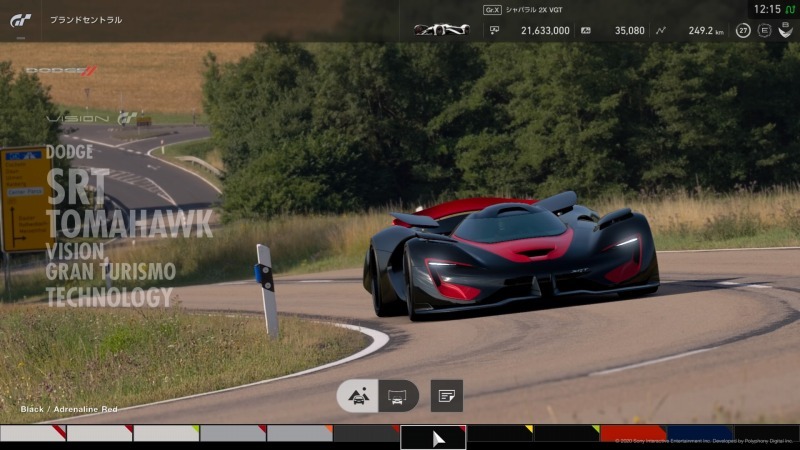800x450 pixels.
Task: Click the Black / Adrenaline Red color label
Action: click(69, 409)
